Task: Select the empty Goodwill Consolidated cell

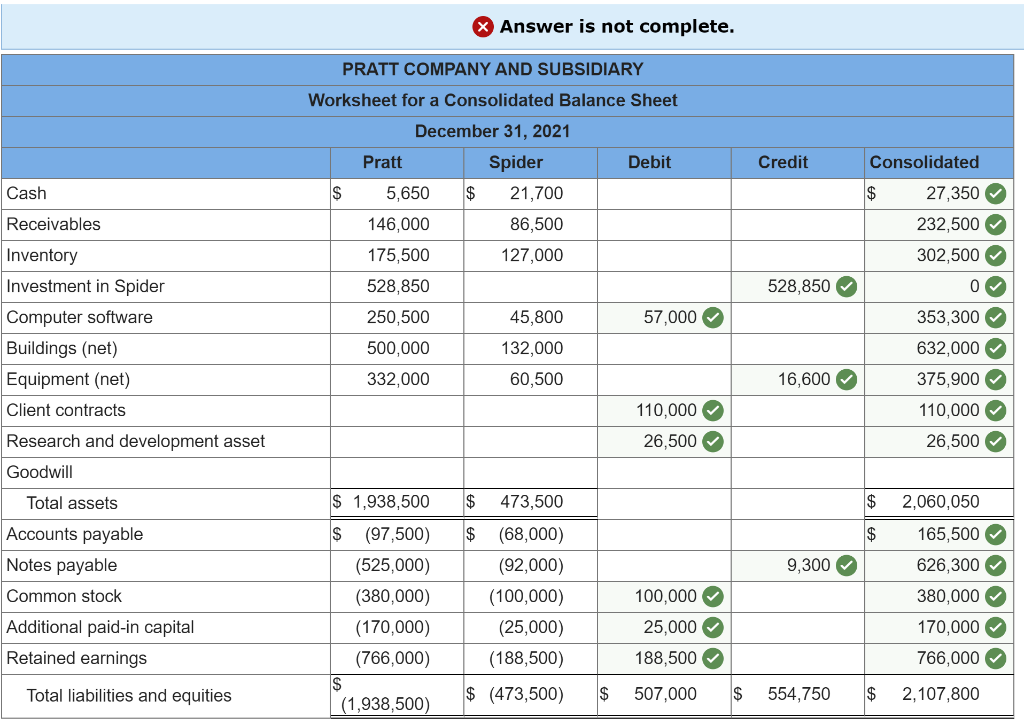Action: (938, 472)
